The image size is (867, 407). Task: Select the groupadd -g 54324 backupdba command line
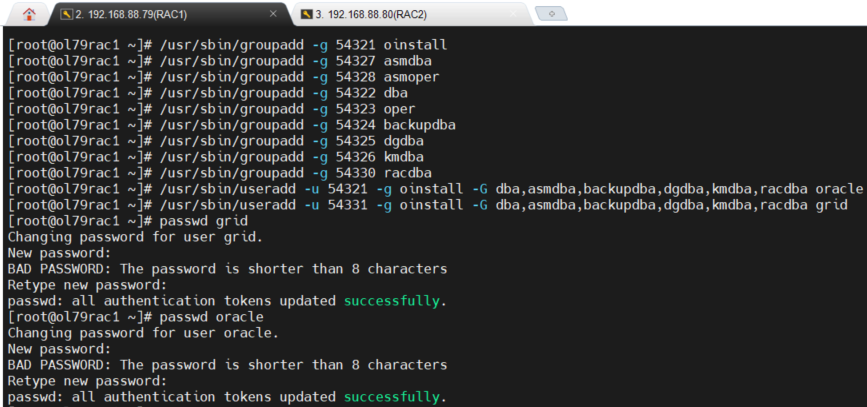pos(232,125)
